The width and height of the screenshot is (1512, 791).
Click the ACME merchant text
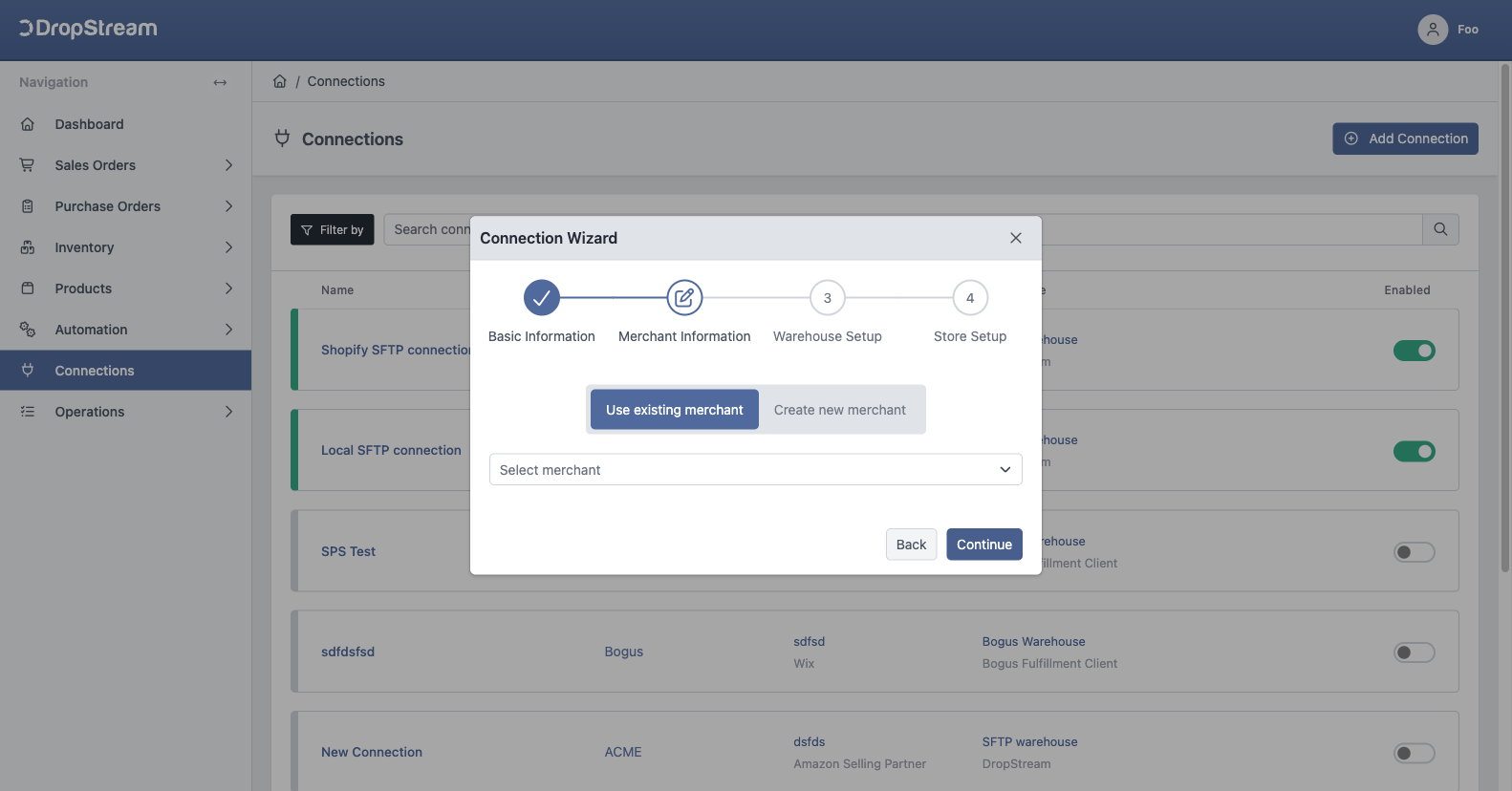(623, 752)
